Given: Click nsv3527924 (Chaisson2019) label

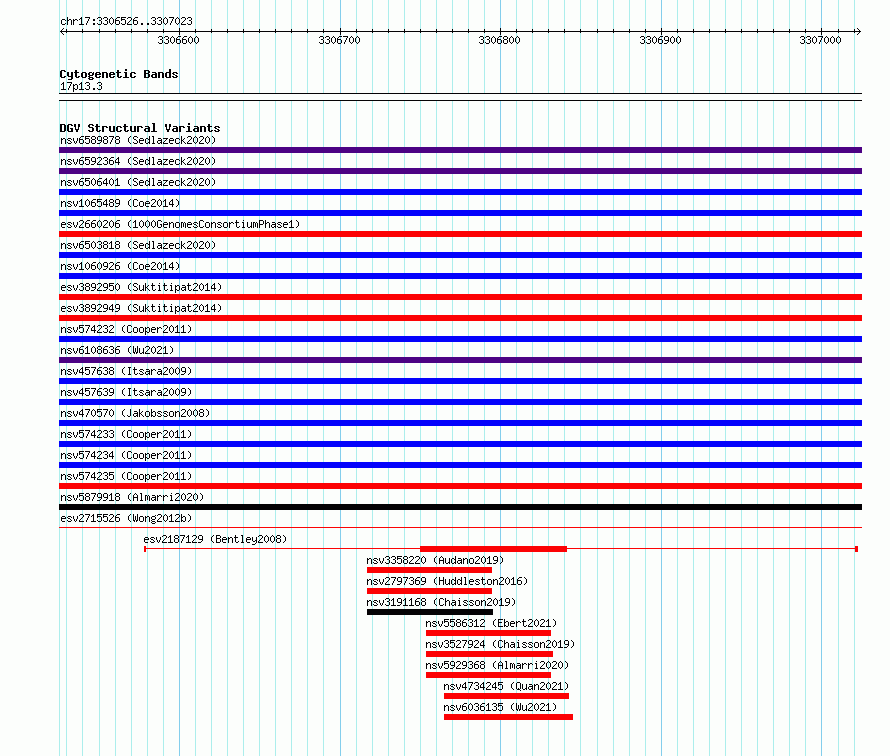Looking at the screenshot, I should coord(500,644).
